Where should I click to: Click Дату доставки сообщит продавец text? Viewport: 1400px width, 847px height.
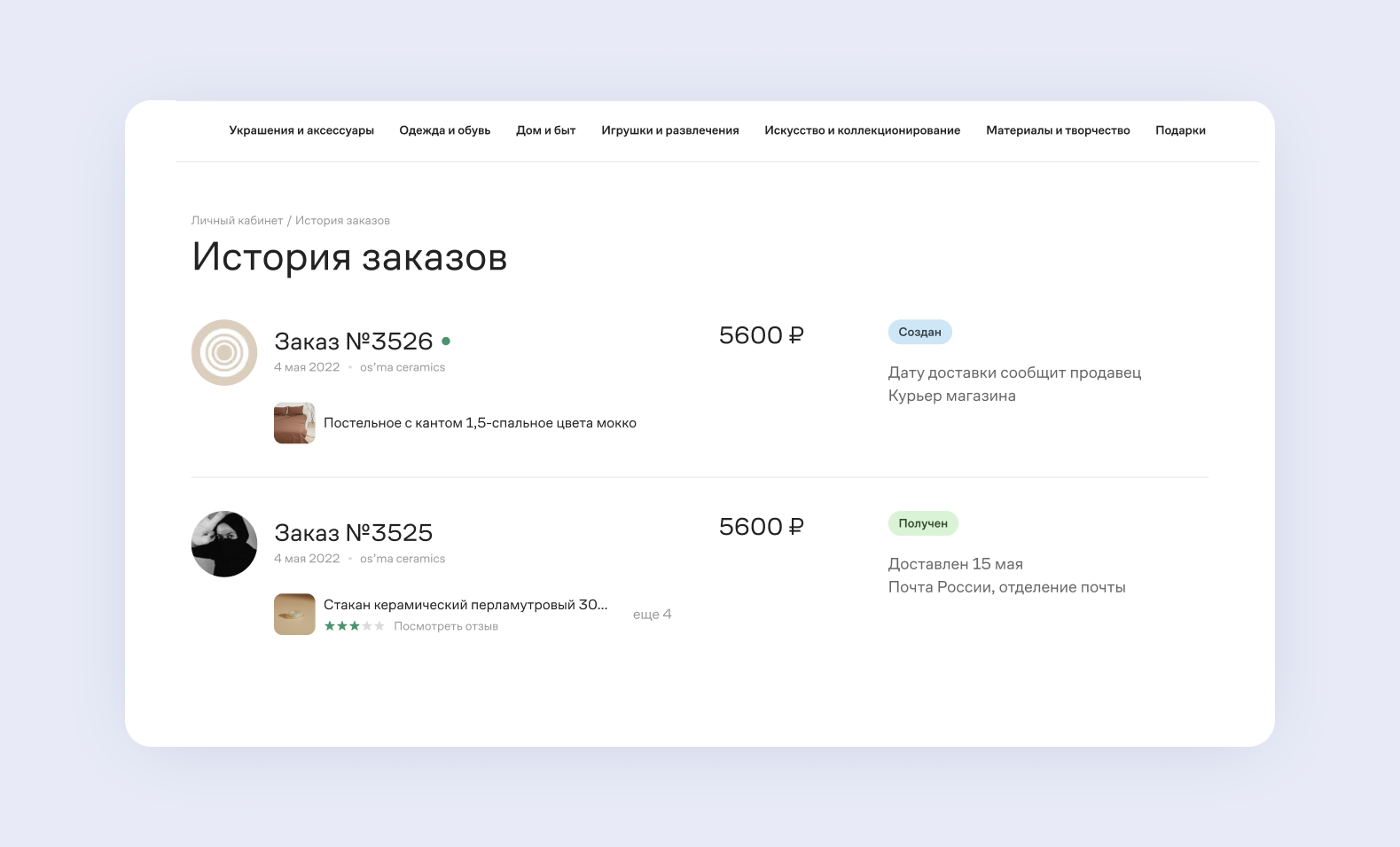pos(1014,373)
